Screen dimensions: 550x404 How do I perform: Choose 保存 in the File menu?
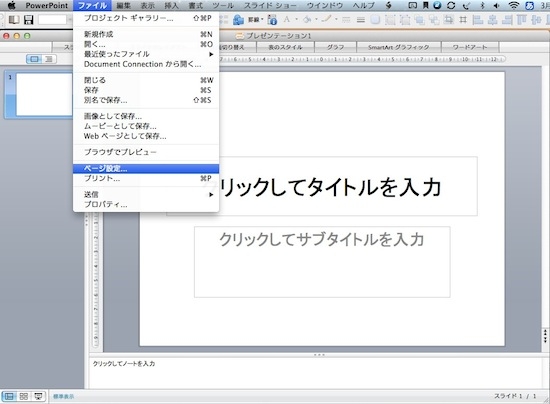click(146, 90)
